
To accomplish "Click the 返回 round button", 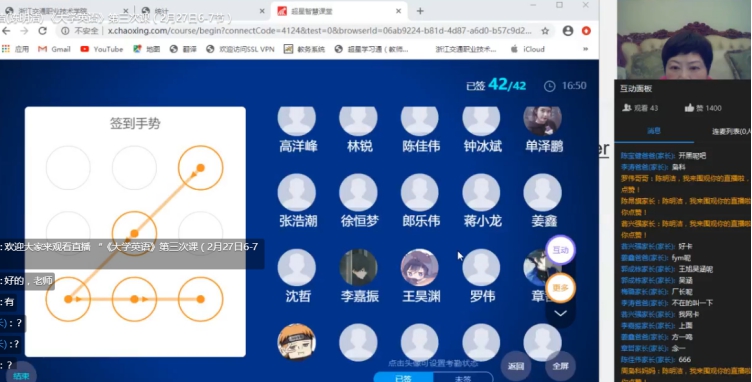I will pos(516,366).
